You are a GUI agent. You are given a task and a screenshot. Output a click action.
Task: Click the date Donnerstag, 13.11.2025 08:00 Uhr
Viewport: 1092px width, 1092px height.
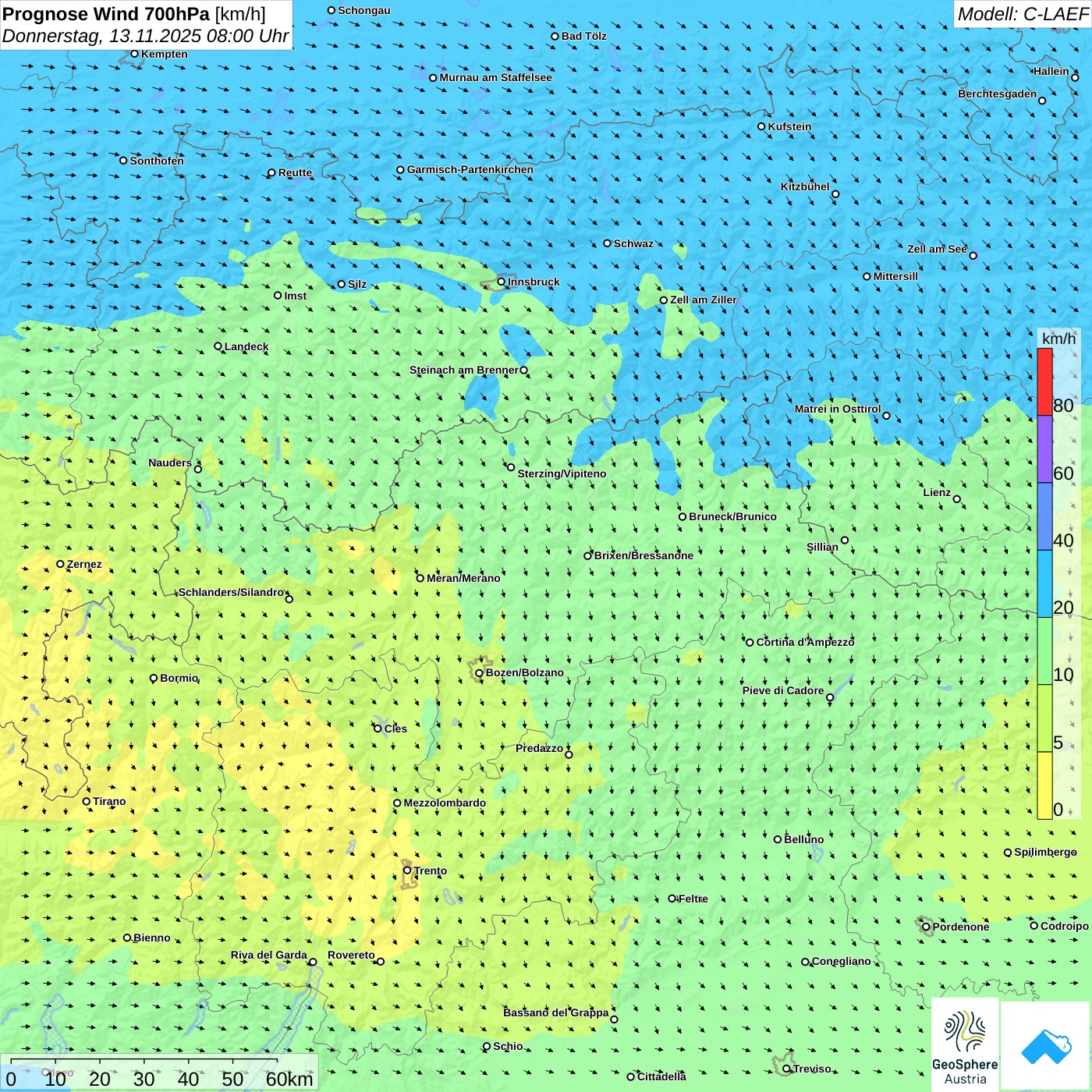point(146,36)
